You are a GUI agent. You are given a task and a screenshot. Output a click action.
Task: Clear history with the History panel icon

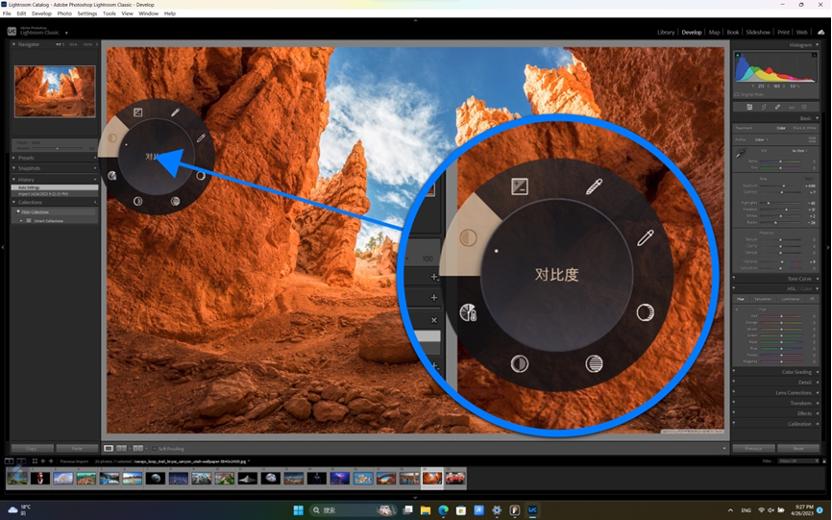tap(94, 180)
